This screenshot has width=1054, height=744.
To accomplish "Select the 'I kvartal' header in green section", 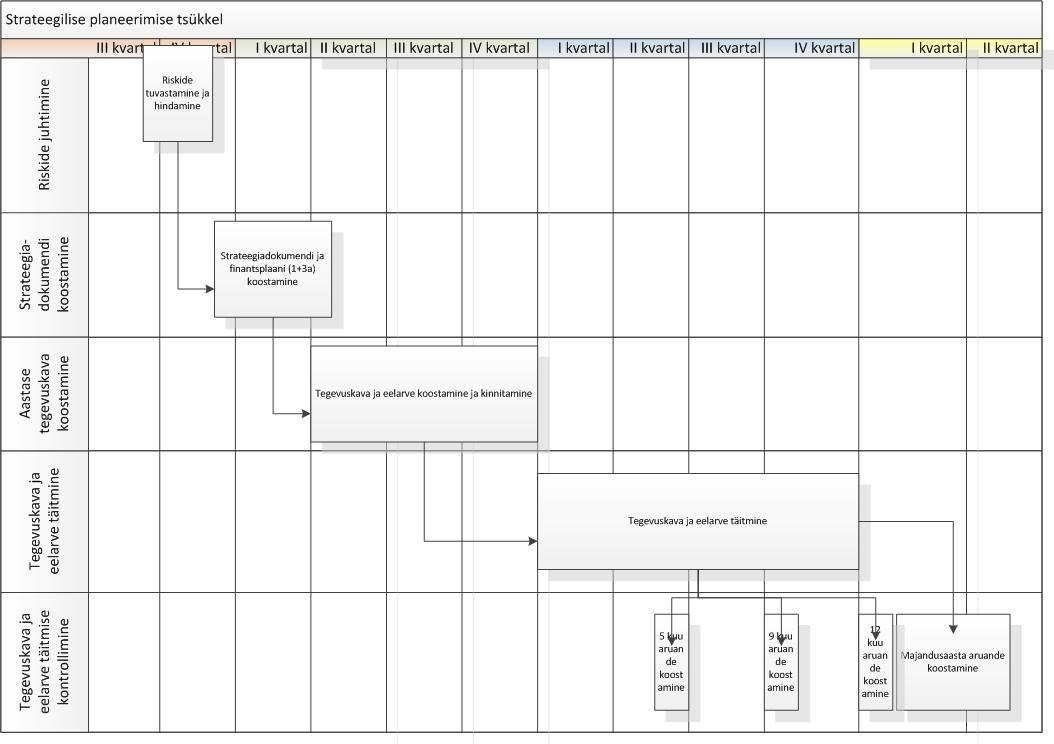I will [x=274, y=47].
